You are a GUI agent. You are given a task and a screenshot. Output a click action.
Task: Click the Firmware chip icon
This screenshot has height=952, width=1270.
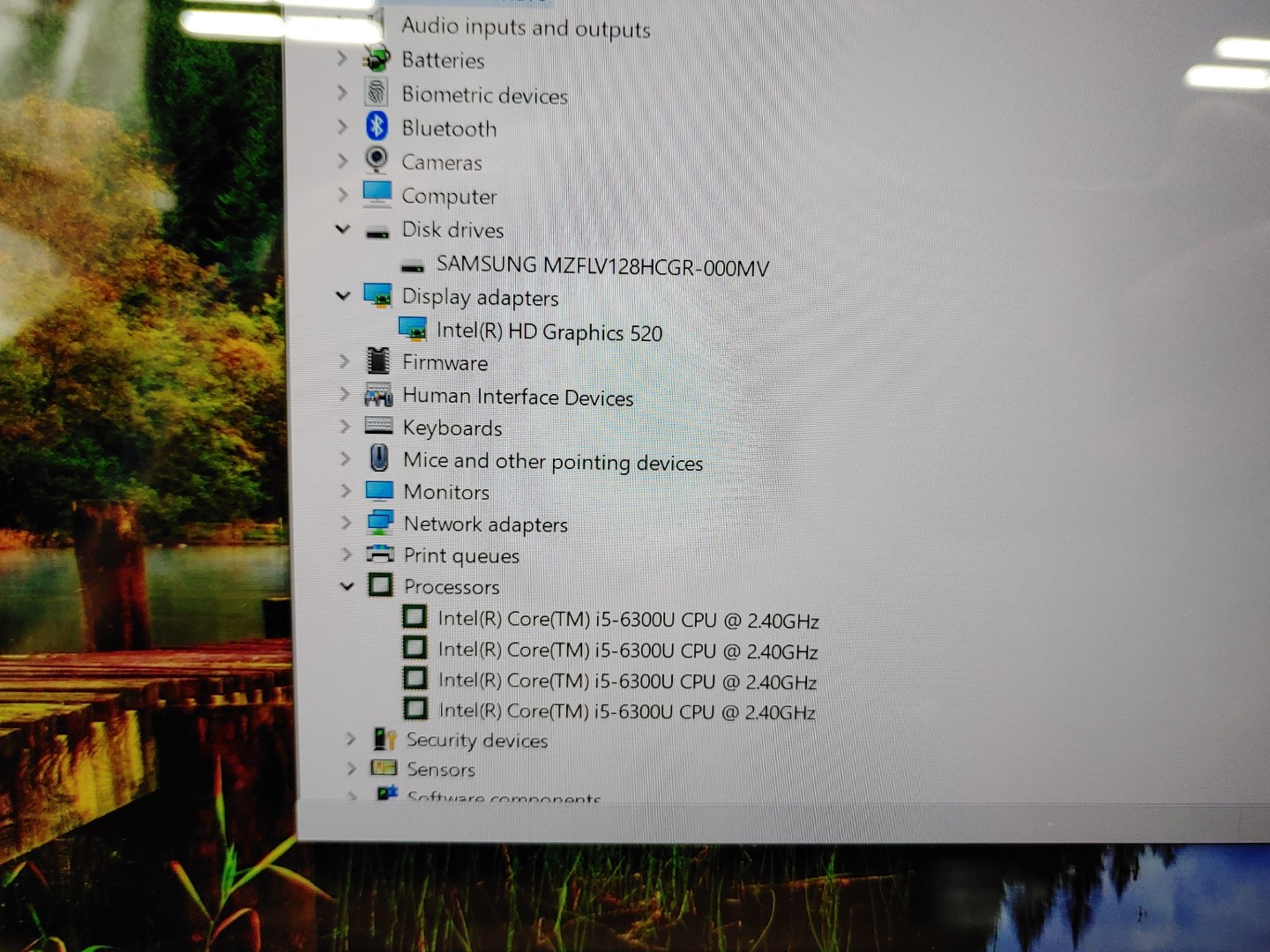(378, 361)
